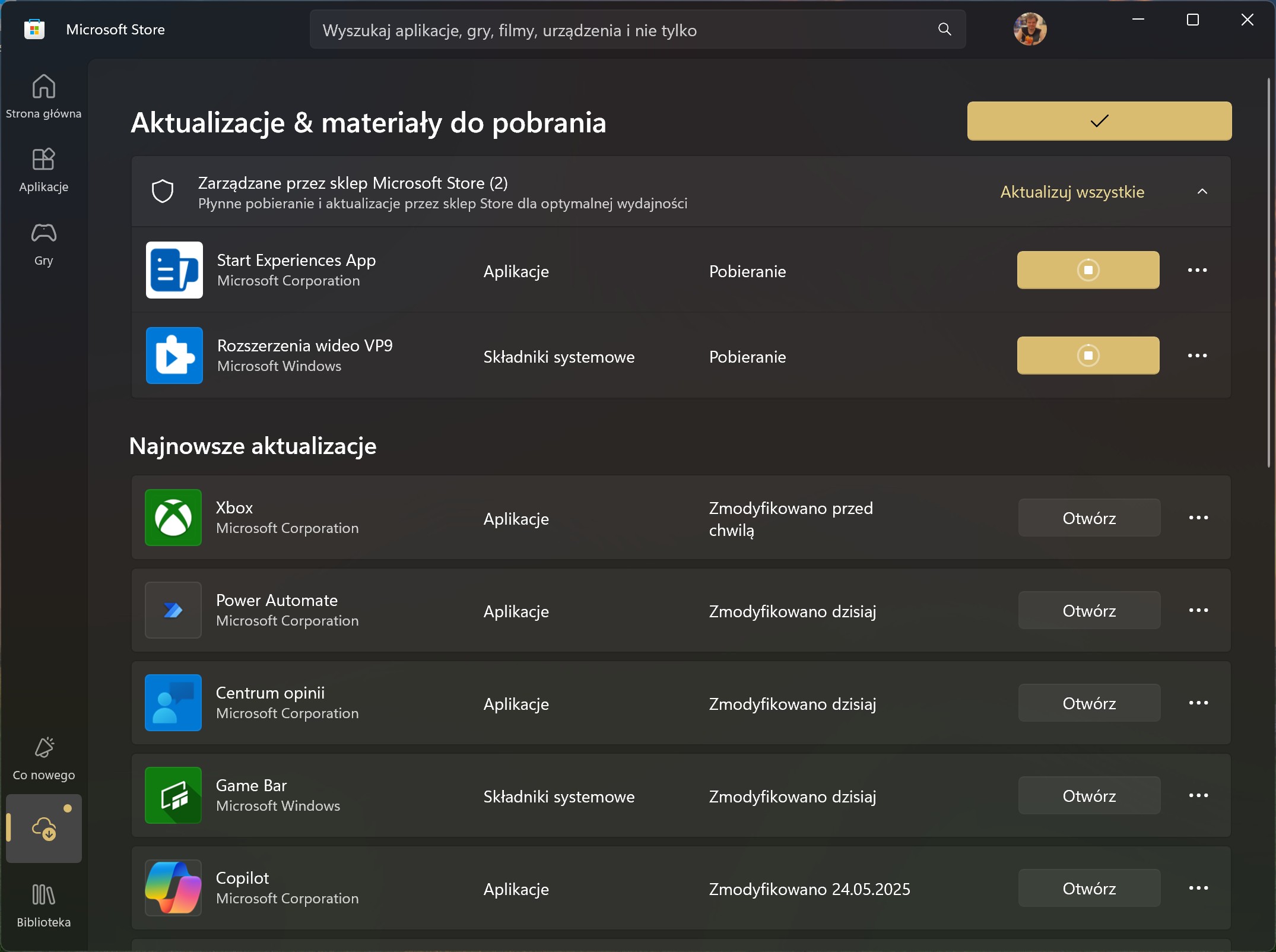Maximize the Microsoft Store window

tap(1192, 20)
